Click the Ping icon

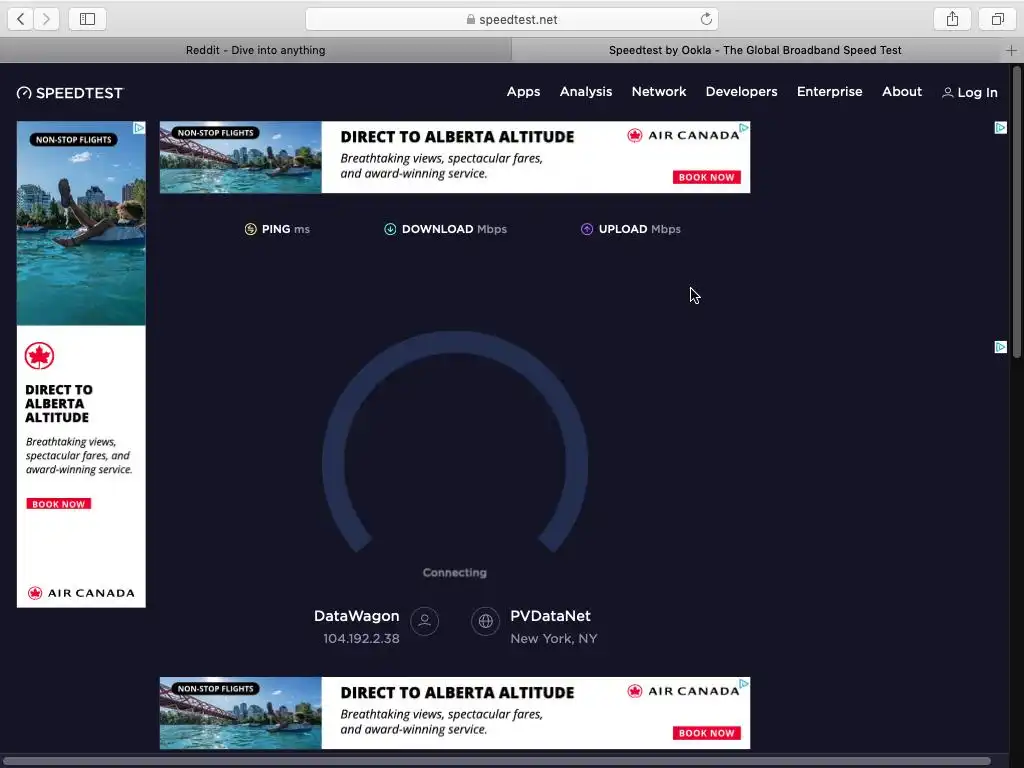pos(250,229)
